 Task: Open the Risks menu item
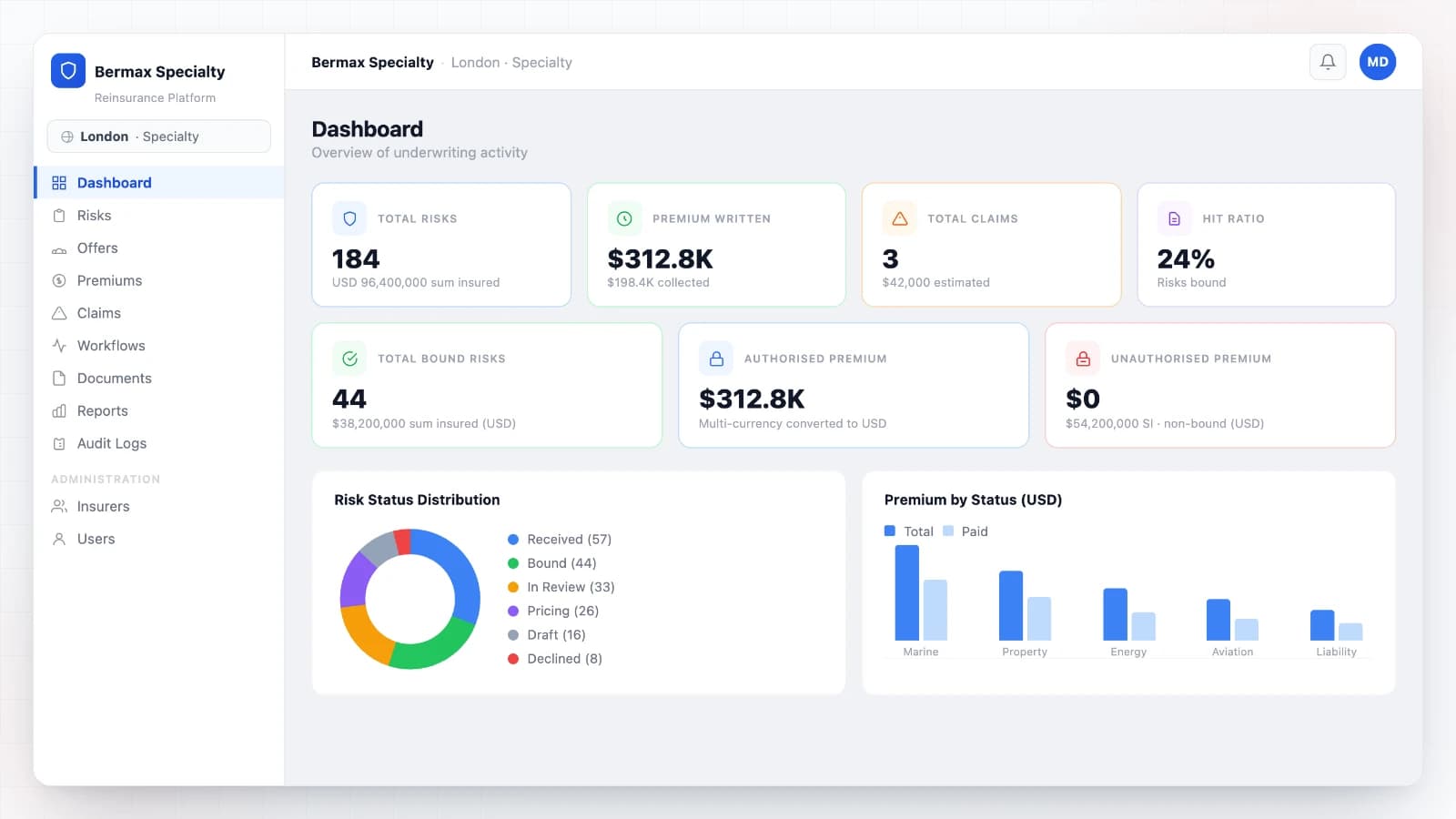[x=159, y=216]
